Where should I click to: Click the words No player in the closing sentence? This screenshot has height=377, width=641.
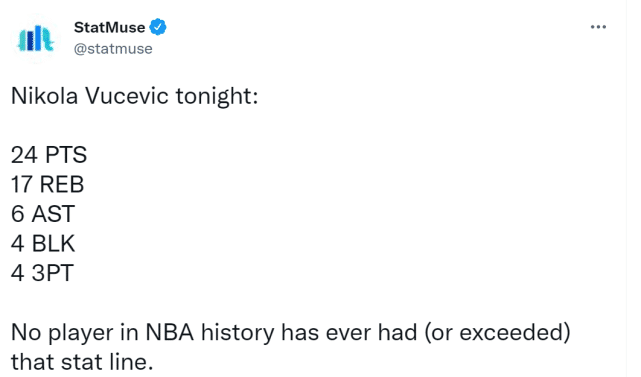point(62,333)
